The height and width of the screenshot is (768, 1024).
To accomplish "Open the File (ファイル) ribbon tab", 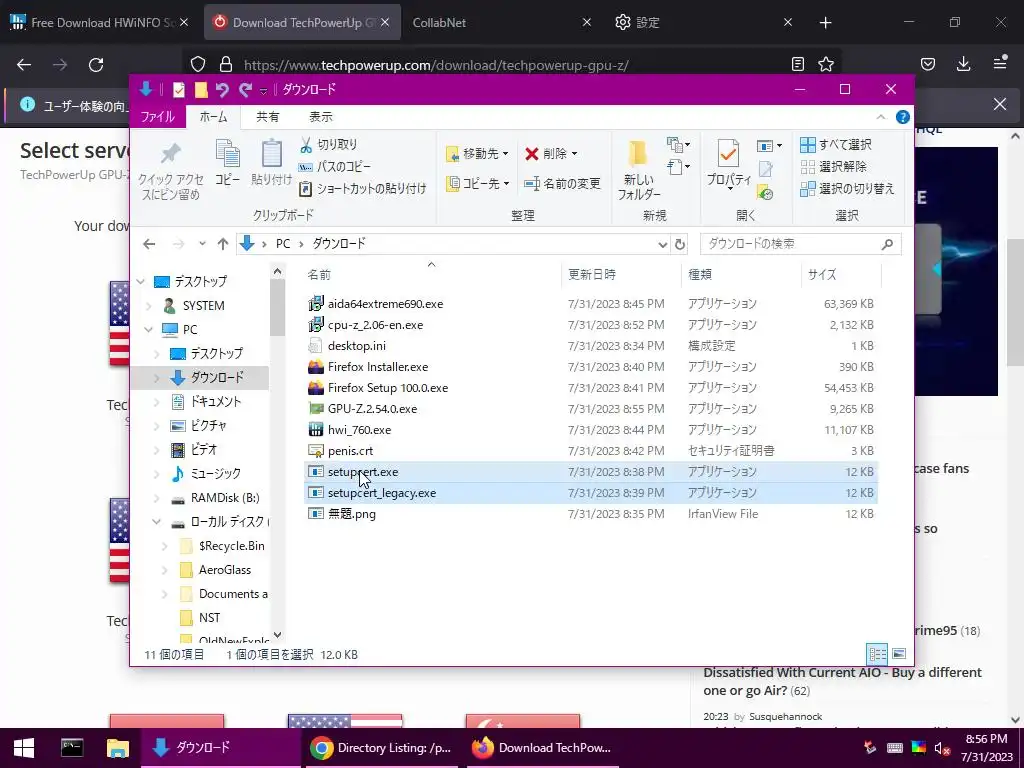I will pyautogui.click(x=157, y=117).
